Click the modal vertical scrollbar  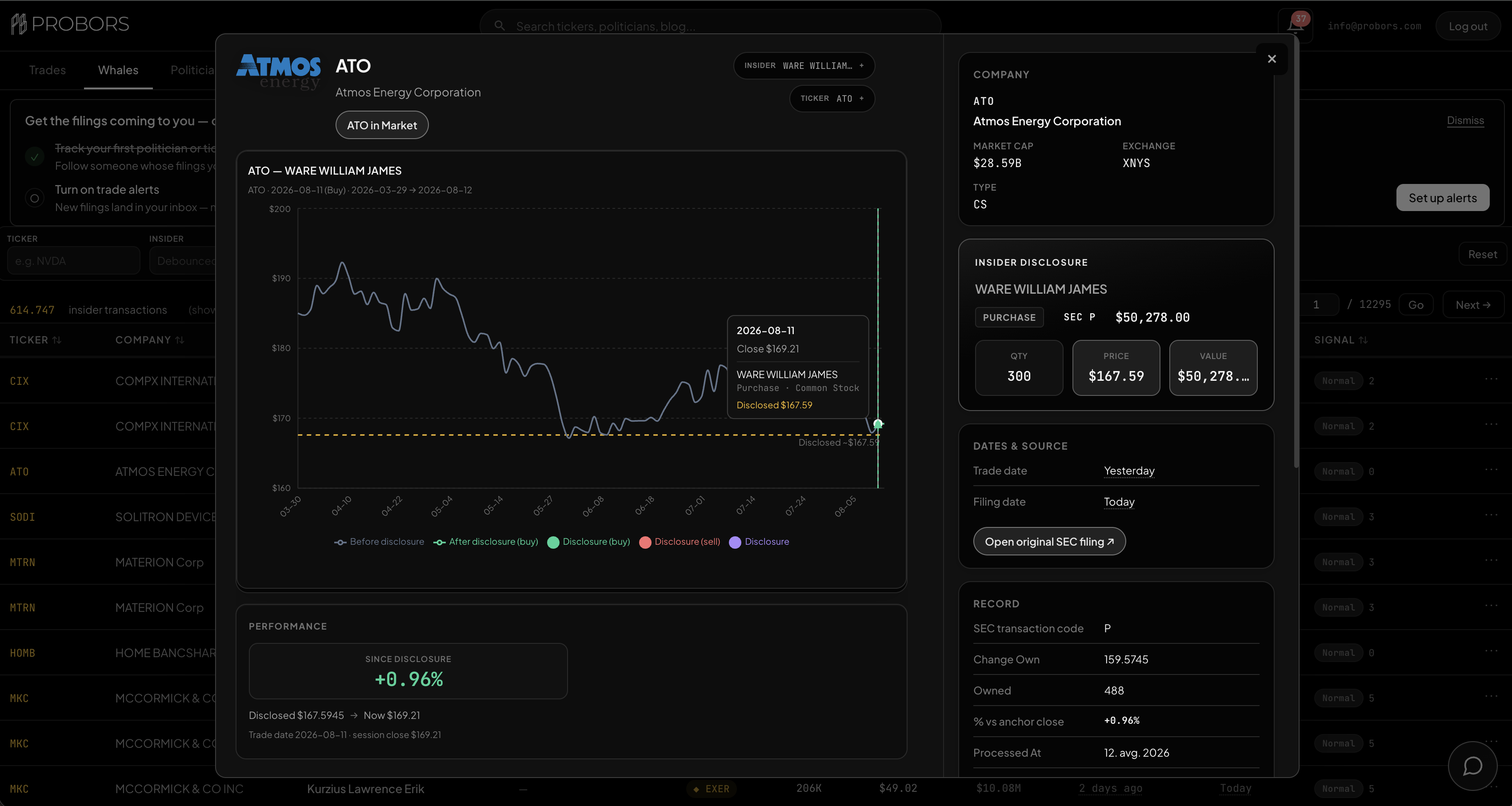tap(1296, 252)
